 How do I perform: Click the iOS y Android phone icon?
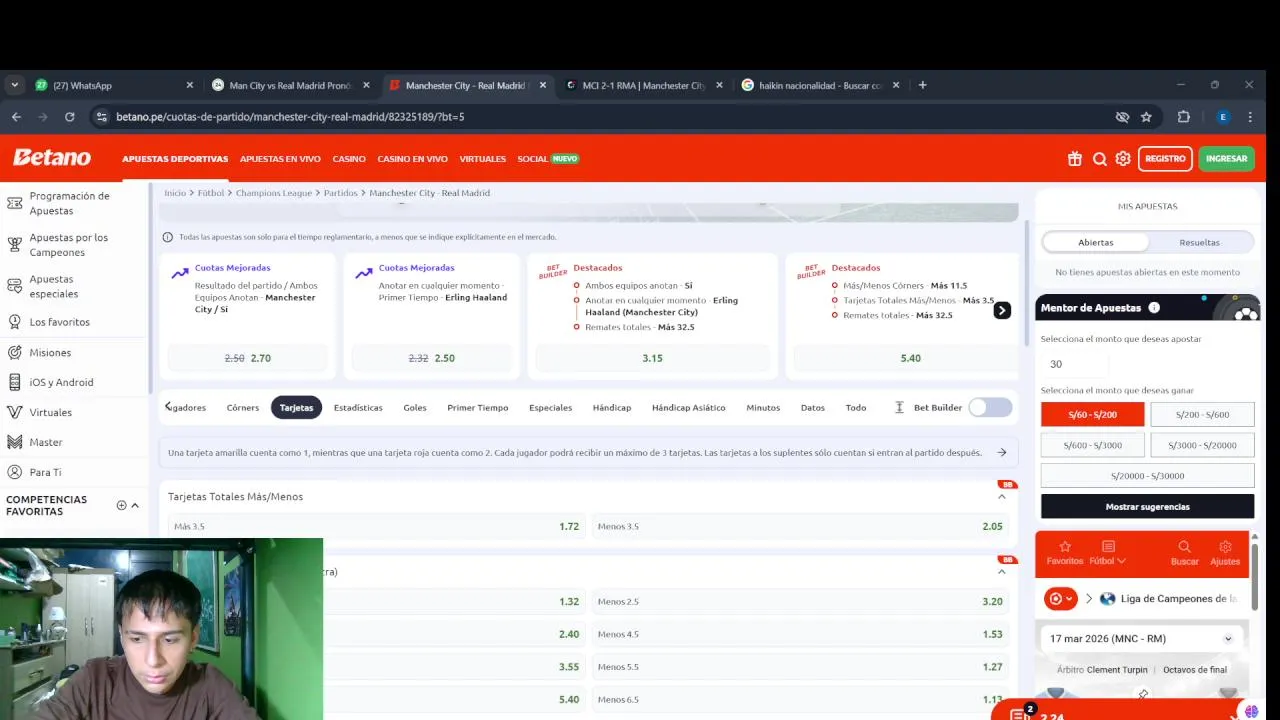click(15, 382)
